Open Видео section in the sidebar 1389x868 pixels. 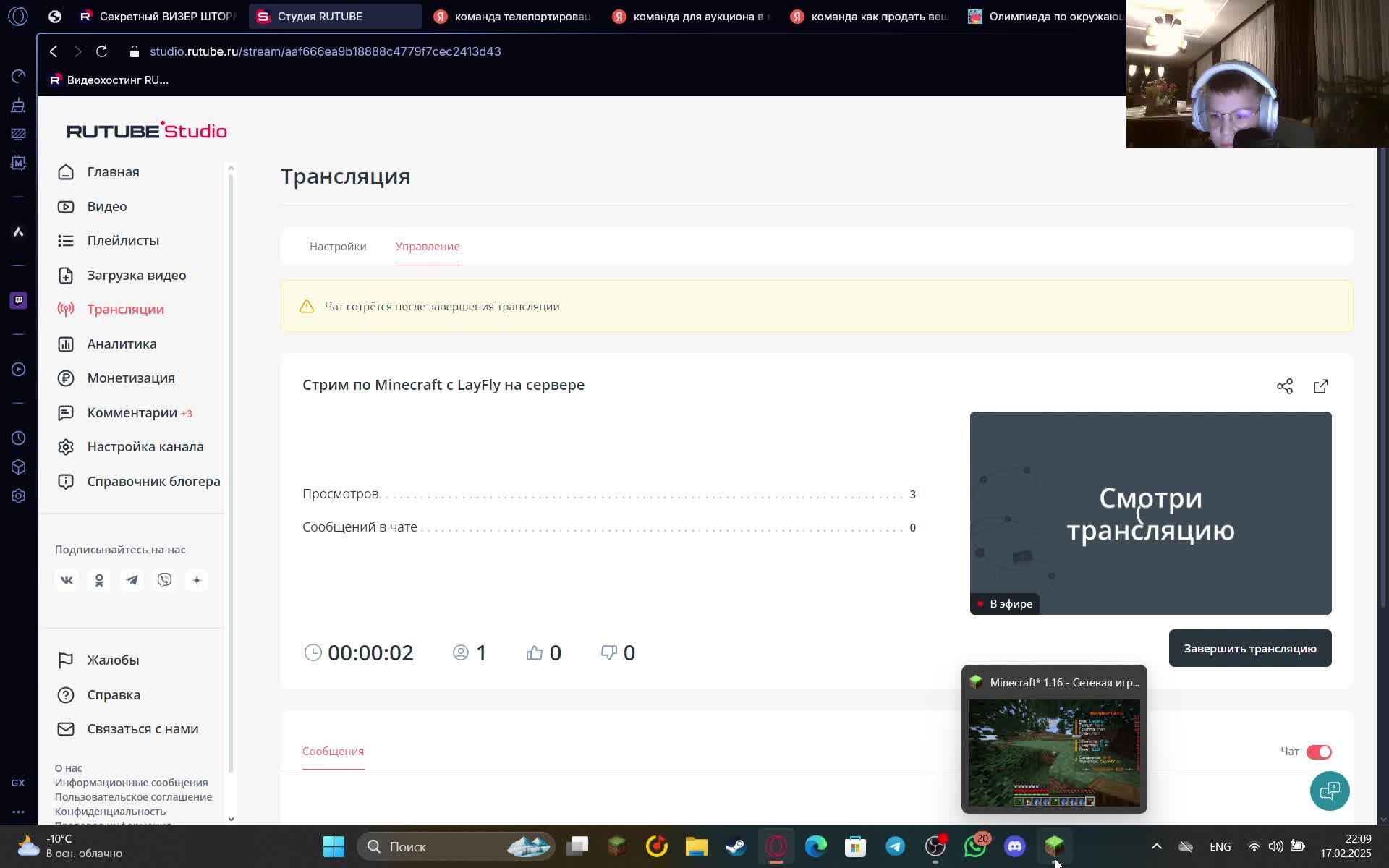[106, 207]
